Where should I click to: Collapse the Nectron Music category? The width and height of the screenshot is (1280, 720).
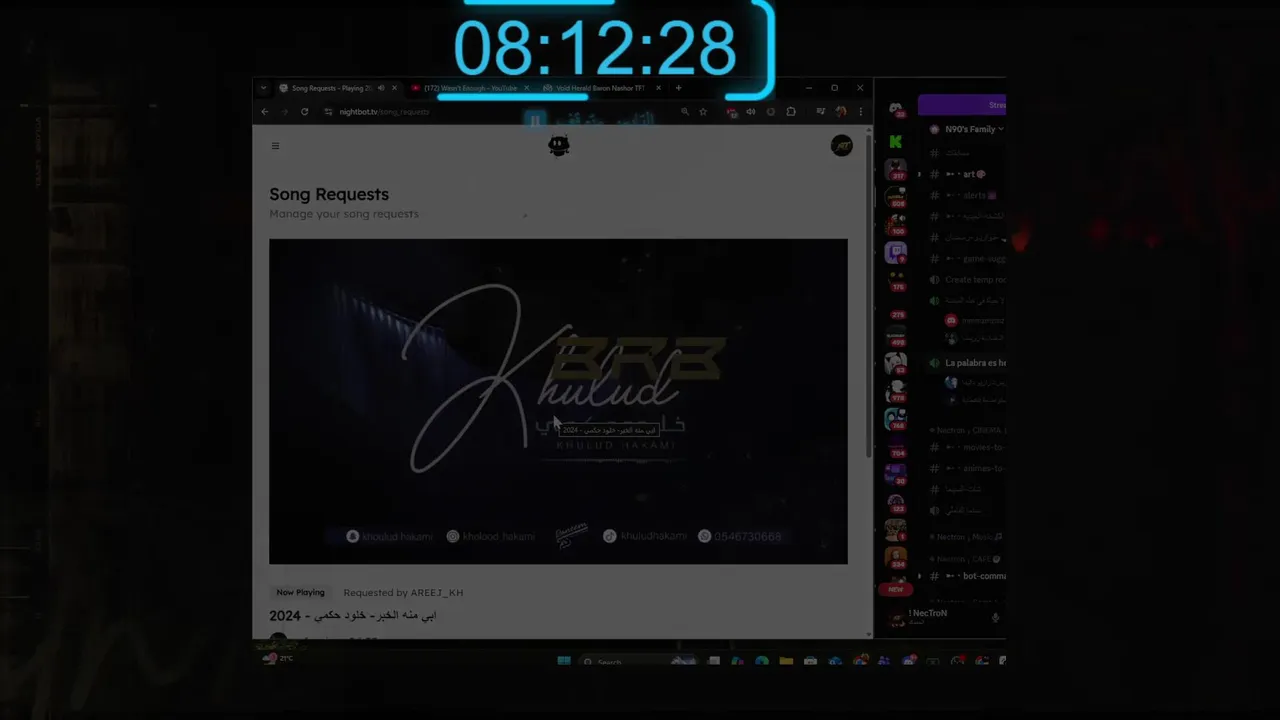tap(965, 537)
